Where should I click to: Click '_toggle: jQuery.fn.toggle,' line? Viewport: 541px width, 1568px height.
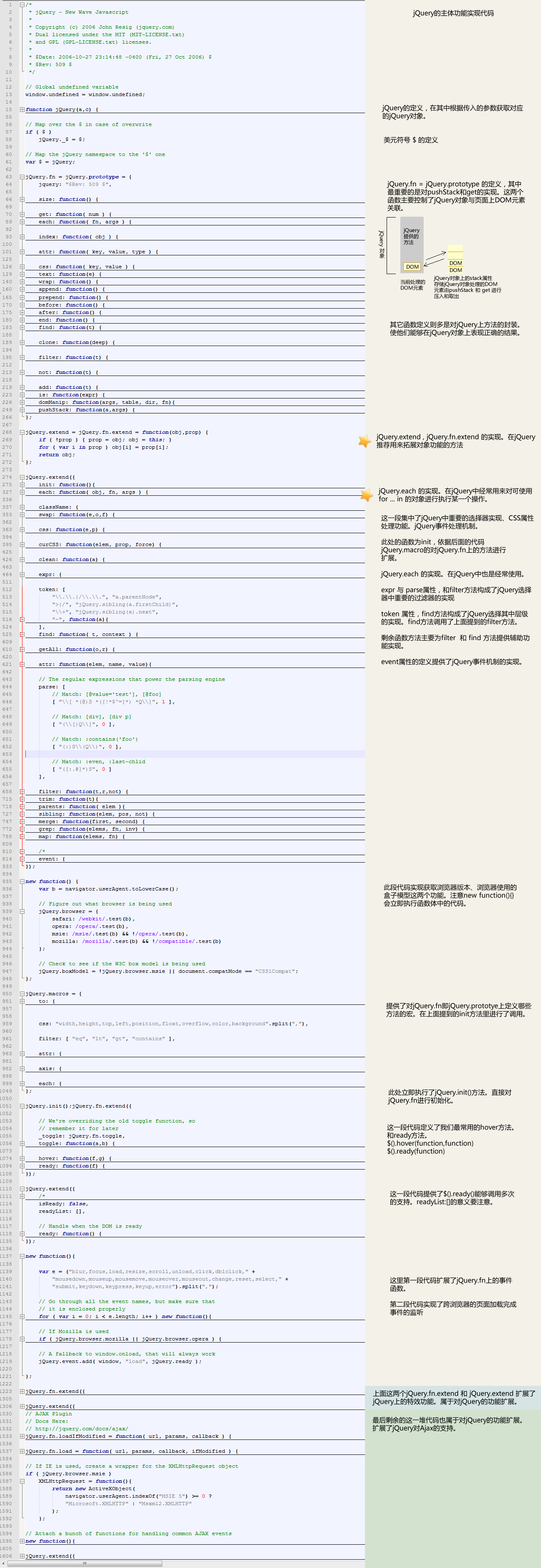click(82, 1136)
